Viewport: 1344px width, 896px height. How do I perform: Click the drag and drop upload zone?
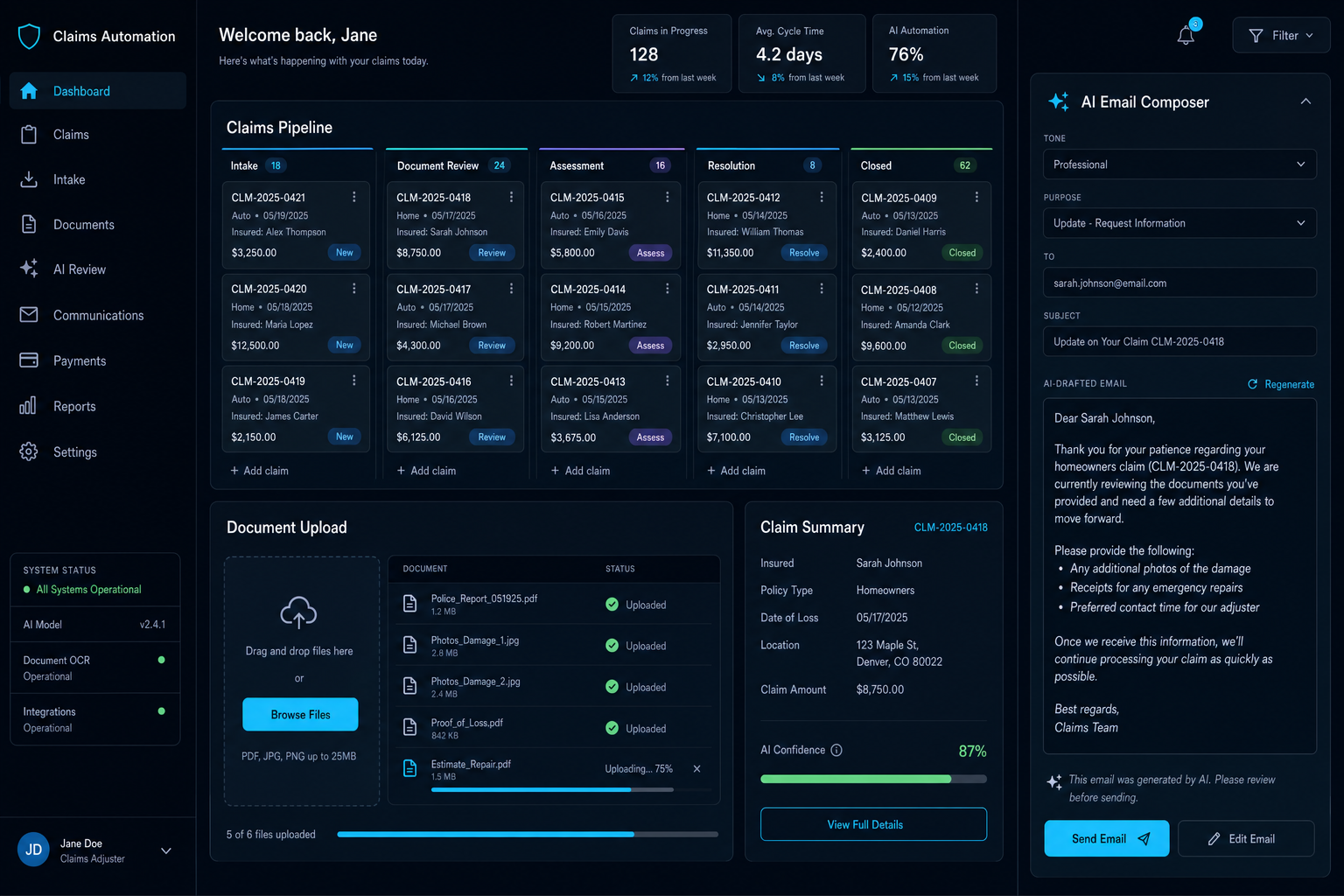click(301, 681)
